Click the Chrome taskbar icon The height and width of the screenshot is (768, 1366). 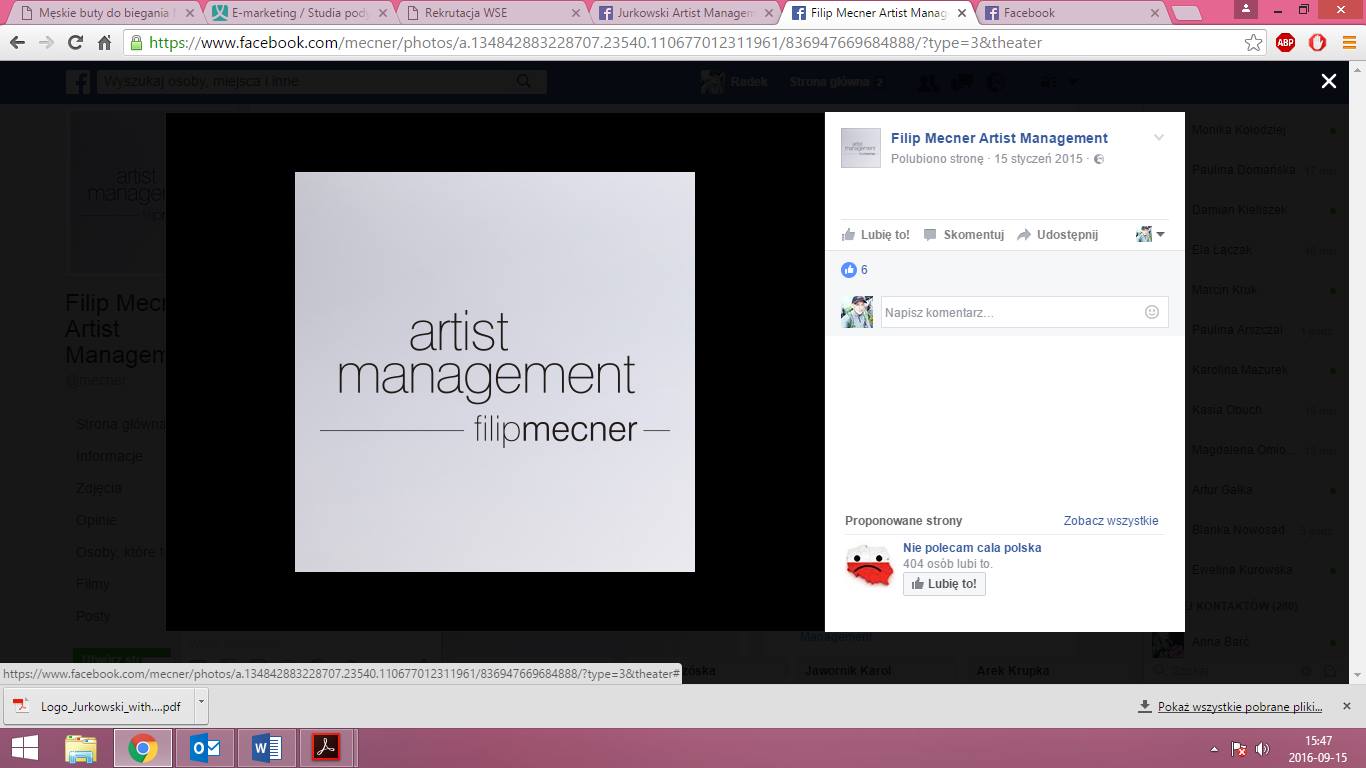pyautogui.click(x=143, y=748)
